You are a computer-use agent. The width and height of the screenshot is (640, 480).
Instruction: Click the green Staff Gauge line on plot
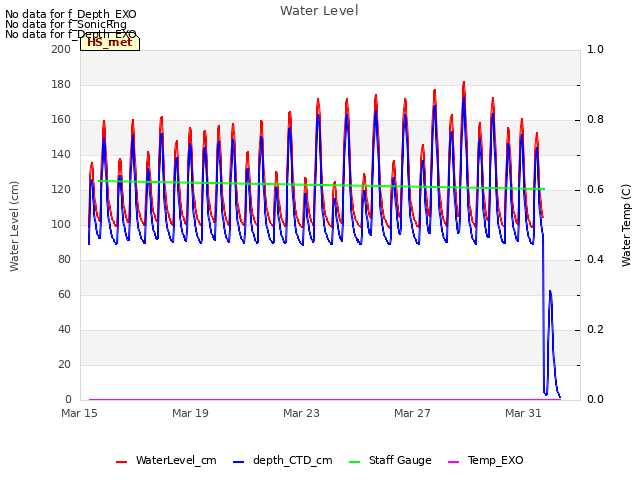point(321,185)
